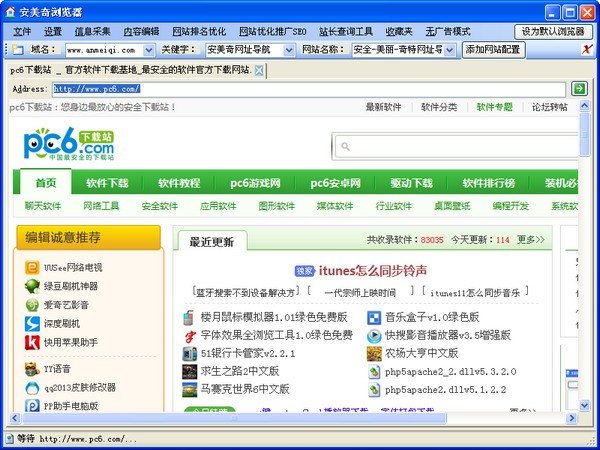Expand the 域名 domain dropdown
Screen dimensions: 600x450
click(x=148, y=50)
